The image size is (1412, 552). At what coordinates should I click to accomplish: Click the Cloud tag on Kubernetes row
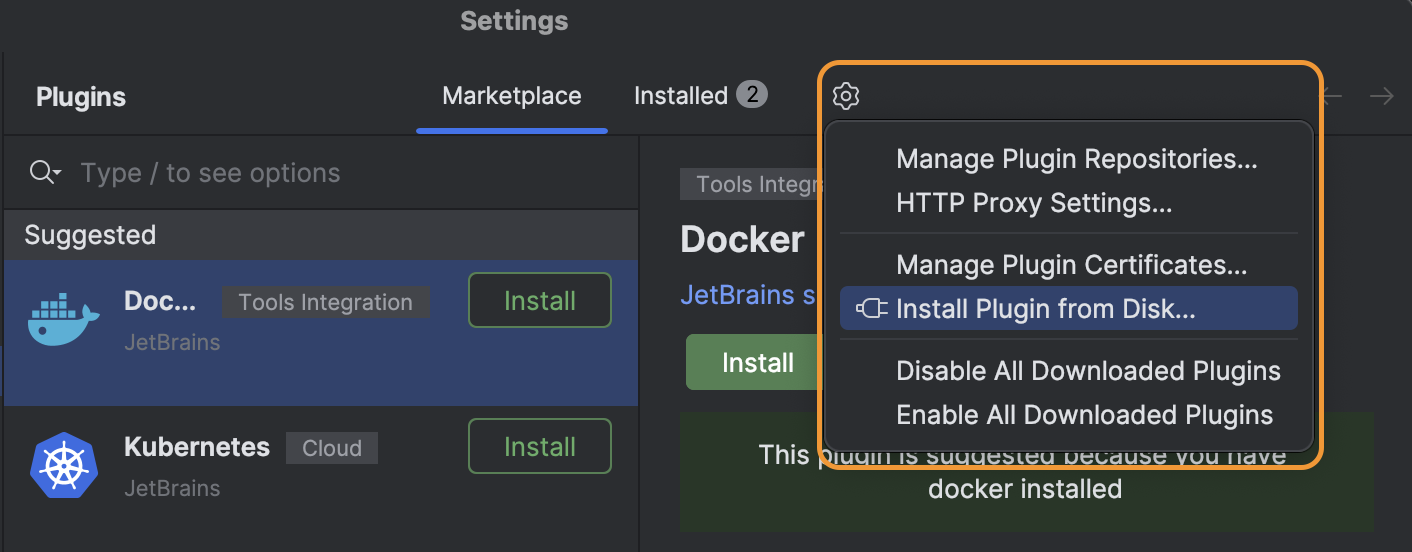332,448
